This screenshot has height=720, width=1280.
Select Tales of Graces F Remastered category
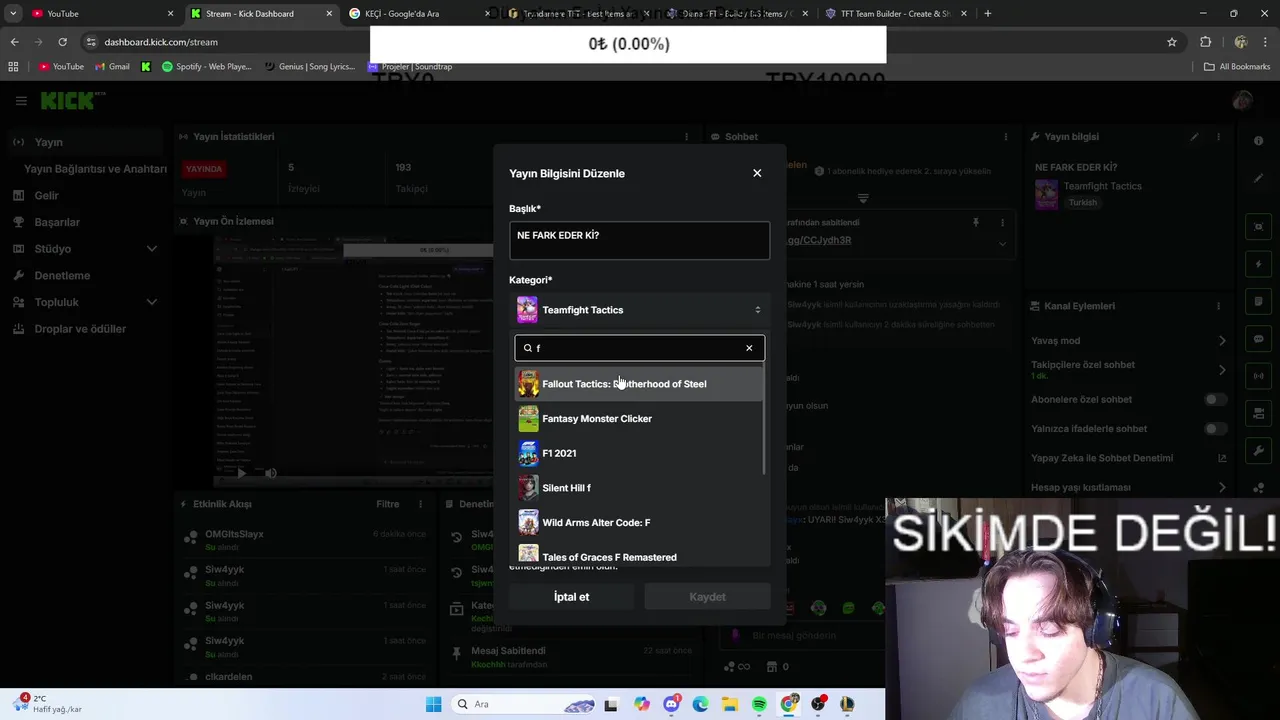point(639,555)
